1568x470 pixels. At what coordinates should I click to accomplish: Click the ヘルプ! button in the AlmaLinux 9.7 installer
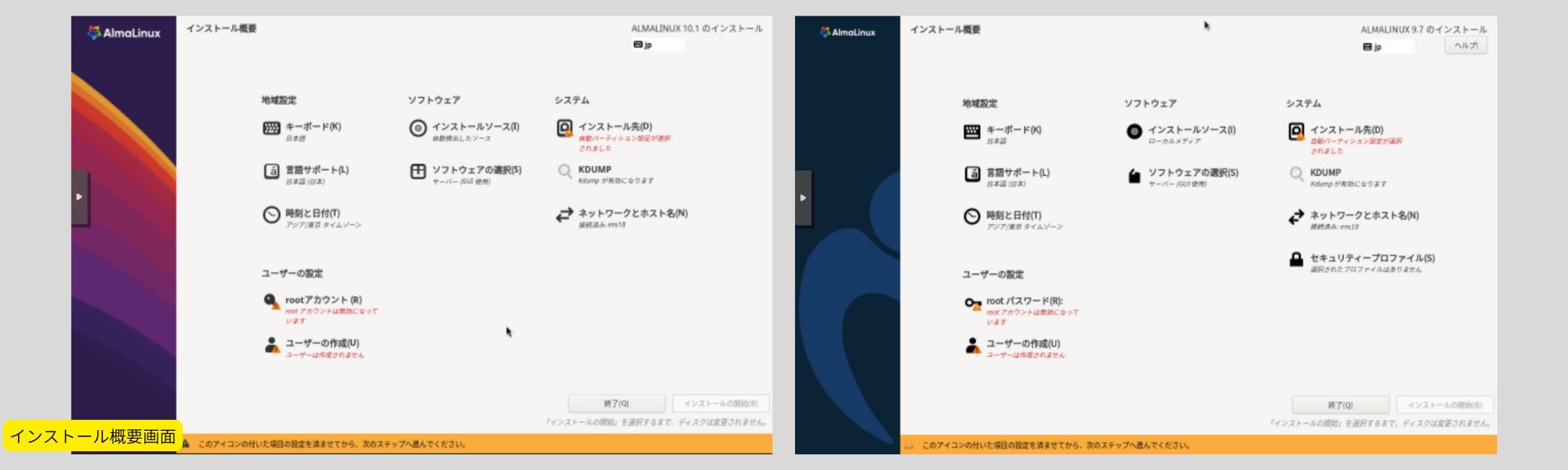tap(1466, 45)
